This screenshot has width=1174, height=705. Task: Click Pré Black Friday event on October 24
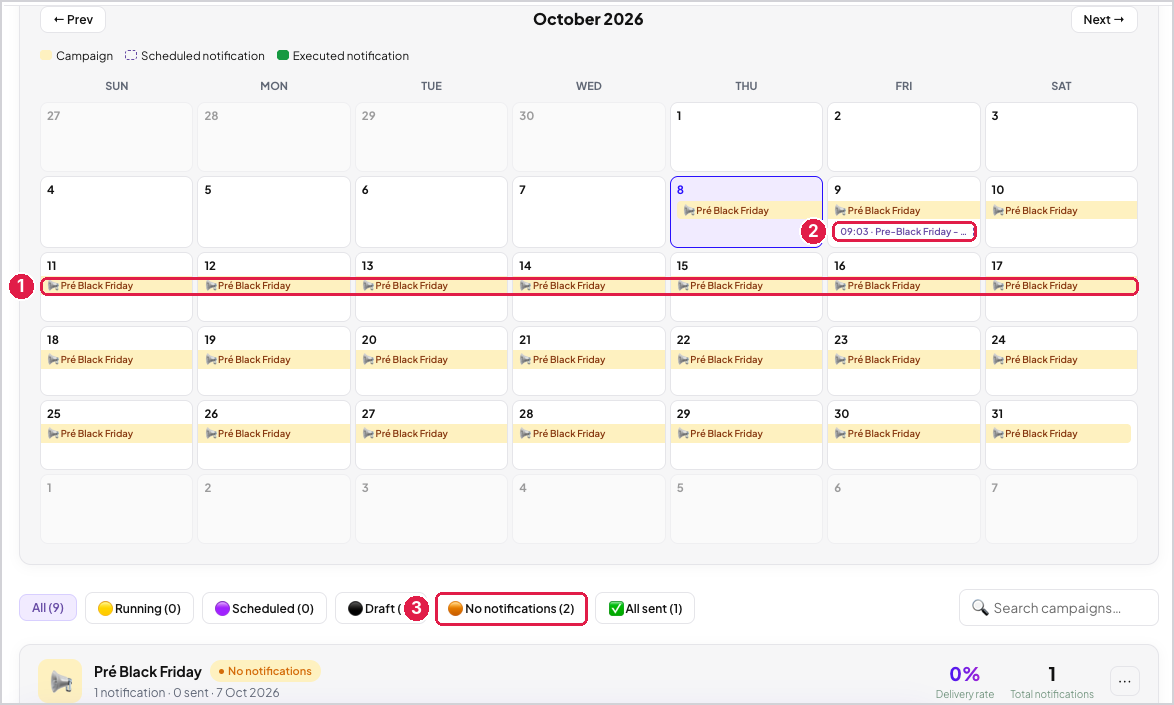(1061, 359)
